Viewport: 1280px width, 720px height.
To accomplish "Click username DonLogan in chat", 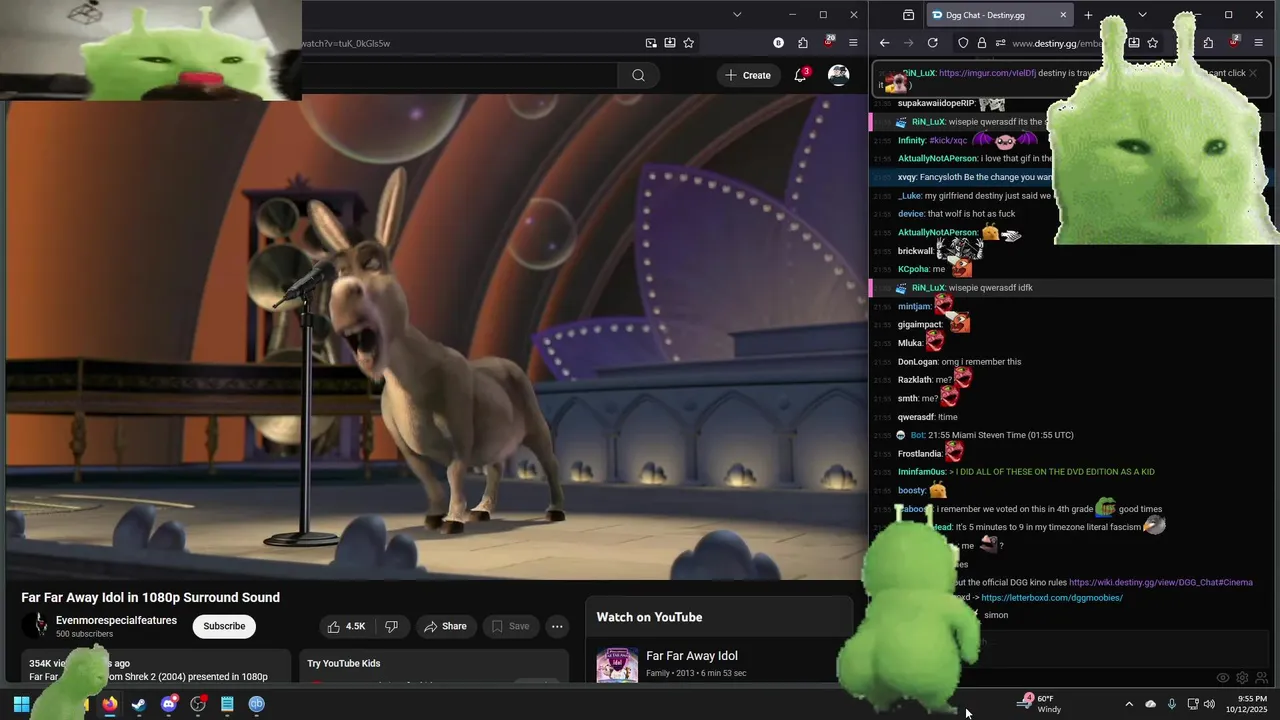I will [x=918, y=362].
